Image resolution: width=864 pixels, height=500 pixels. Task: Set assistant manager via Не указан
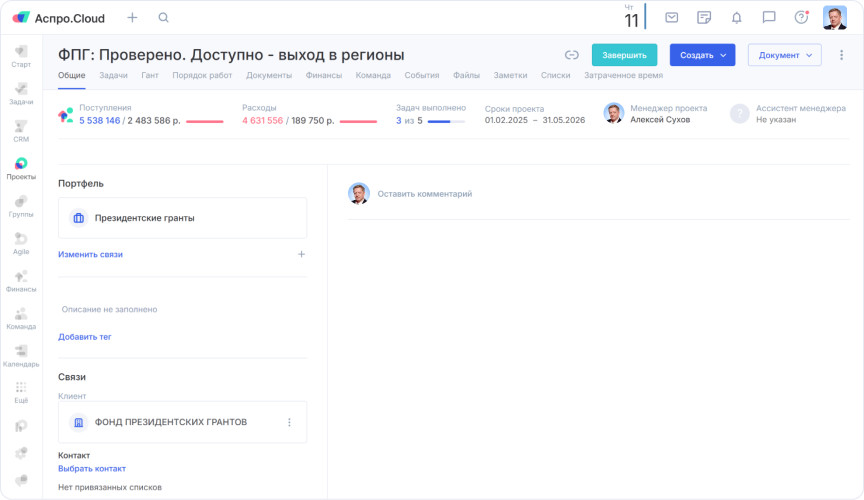(x=776, y=120)
